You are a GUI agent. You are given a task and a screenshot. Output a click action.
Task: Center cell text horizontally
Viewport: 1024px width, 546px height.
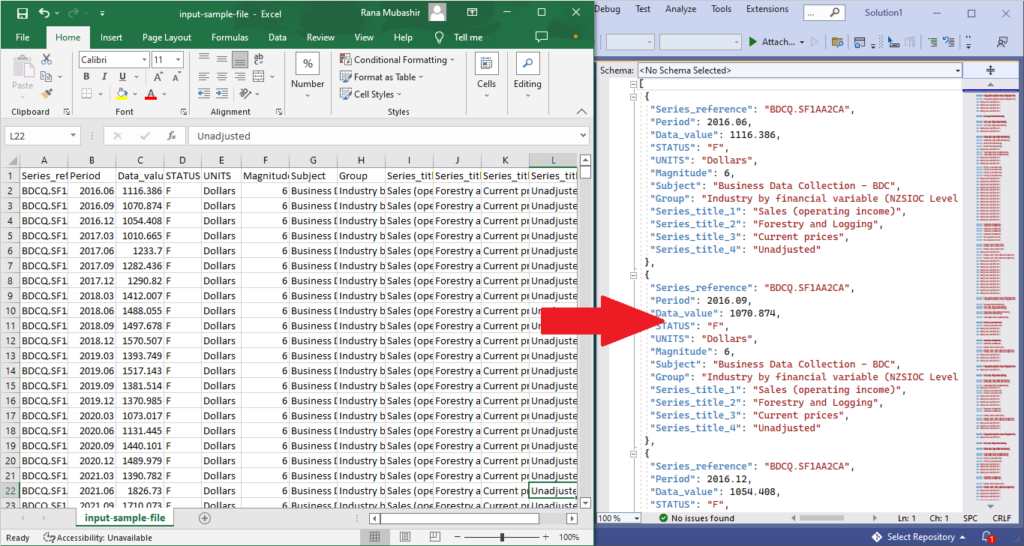pos(222,77)
